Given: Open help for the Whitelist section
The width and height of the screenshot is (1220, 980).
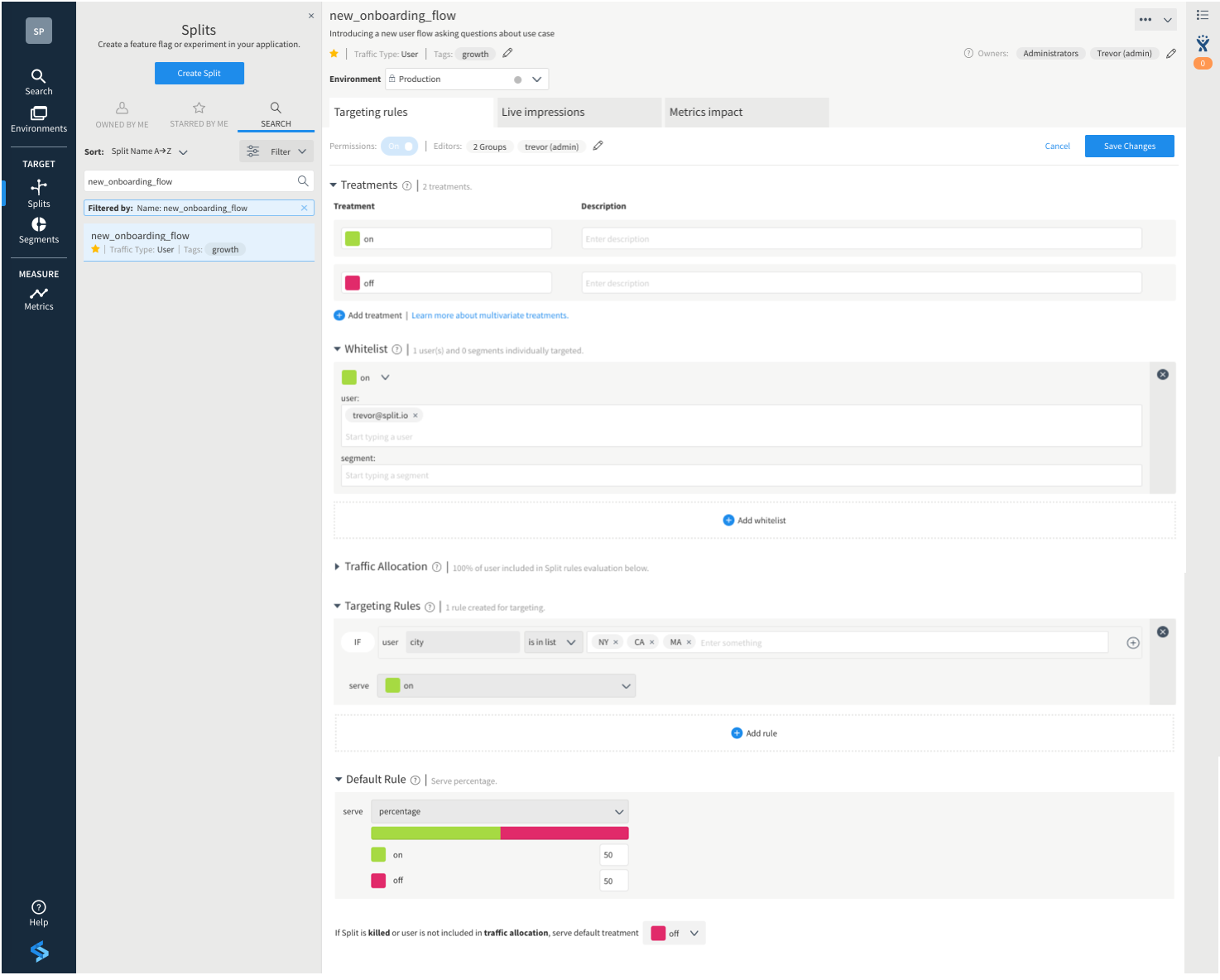Looking at the screenshot, I should click(x=396, y=349).
